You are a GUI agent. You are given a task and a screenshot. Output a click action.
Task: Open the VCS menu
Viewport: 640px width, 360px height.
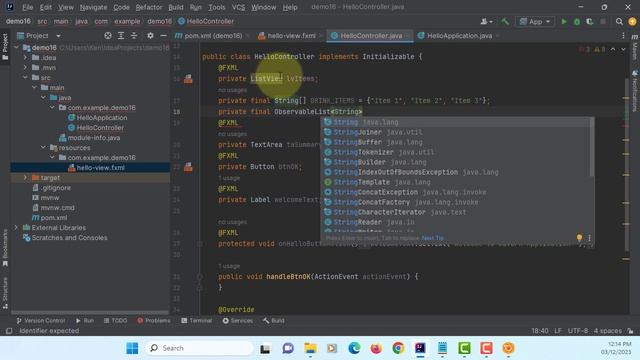tap(238, 7)
